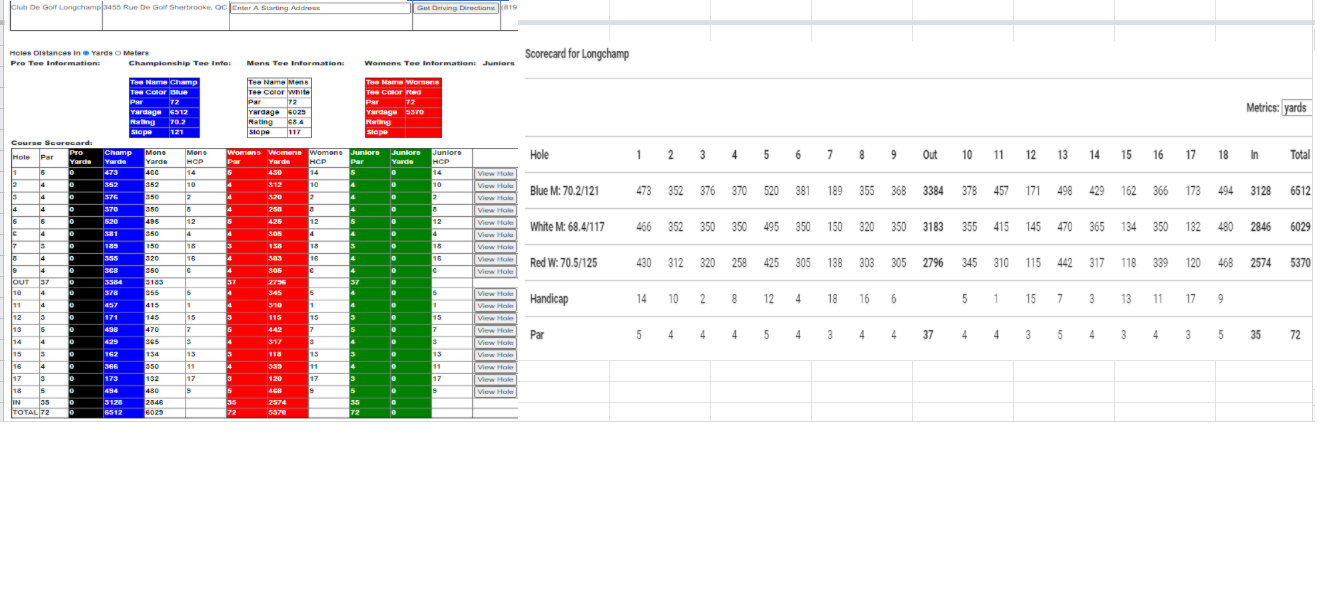The image size is (1338, 594).
Task: Click the Tee Color Red cell
Action: (422, 92)
